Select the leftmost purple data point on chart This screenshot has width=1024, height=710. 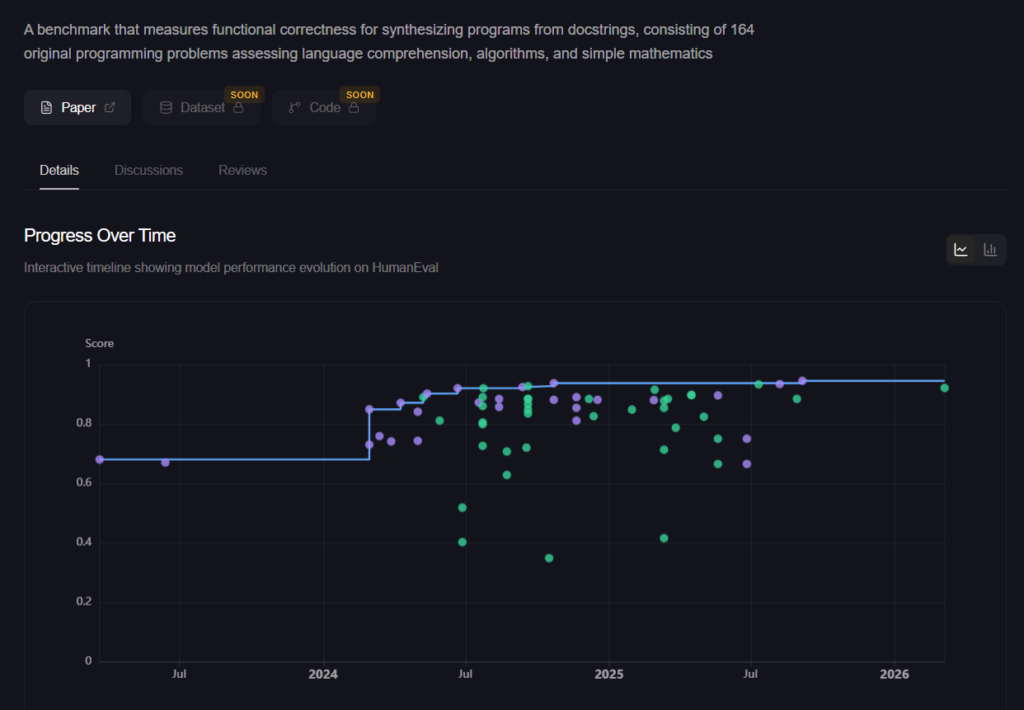click(x=99, y=459)
